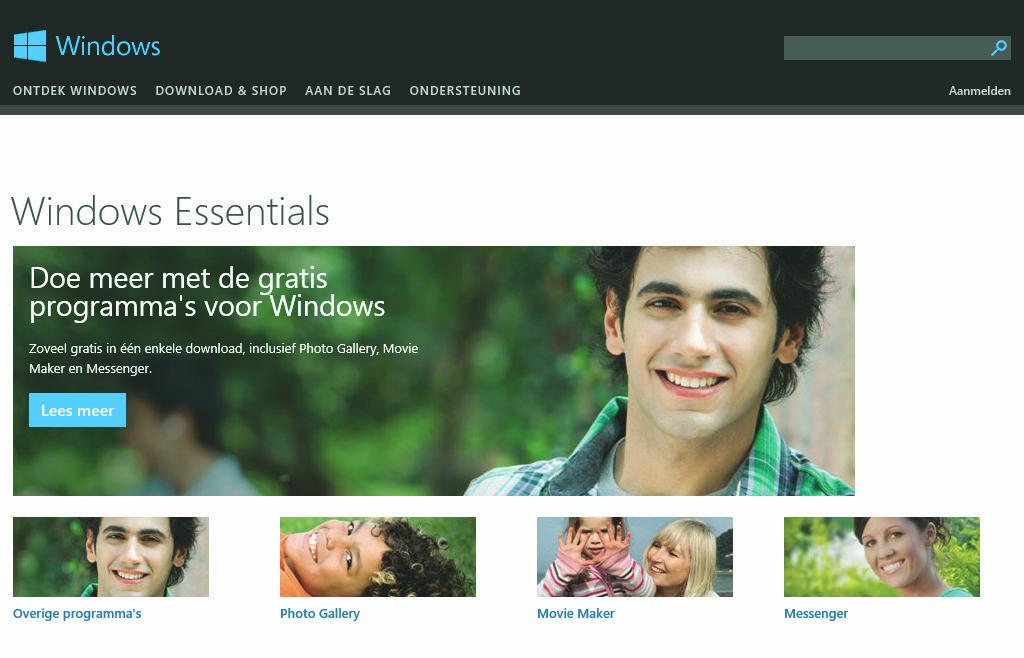This screenshot has width=1024, height=658.
Task: Click the Windows logo icon
Action: pos(30,46)
